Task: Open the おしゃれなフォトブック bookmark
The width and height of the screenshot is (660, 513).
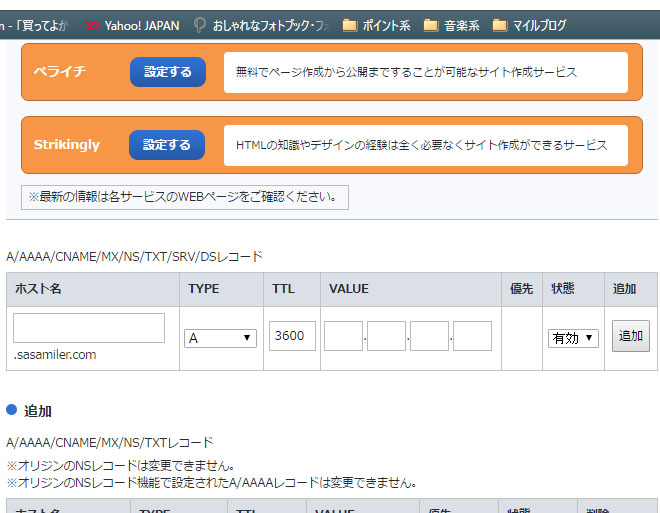Action: [261, 26]
